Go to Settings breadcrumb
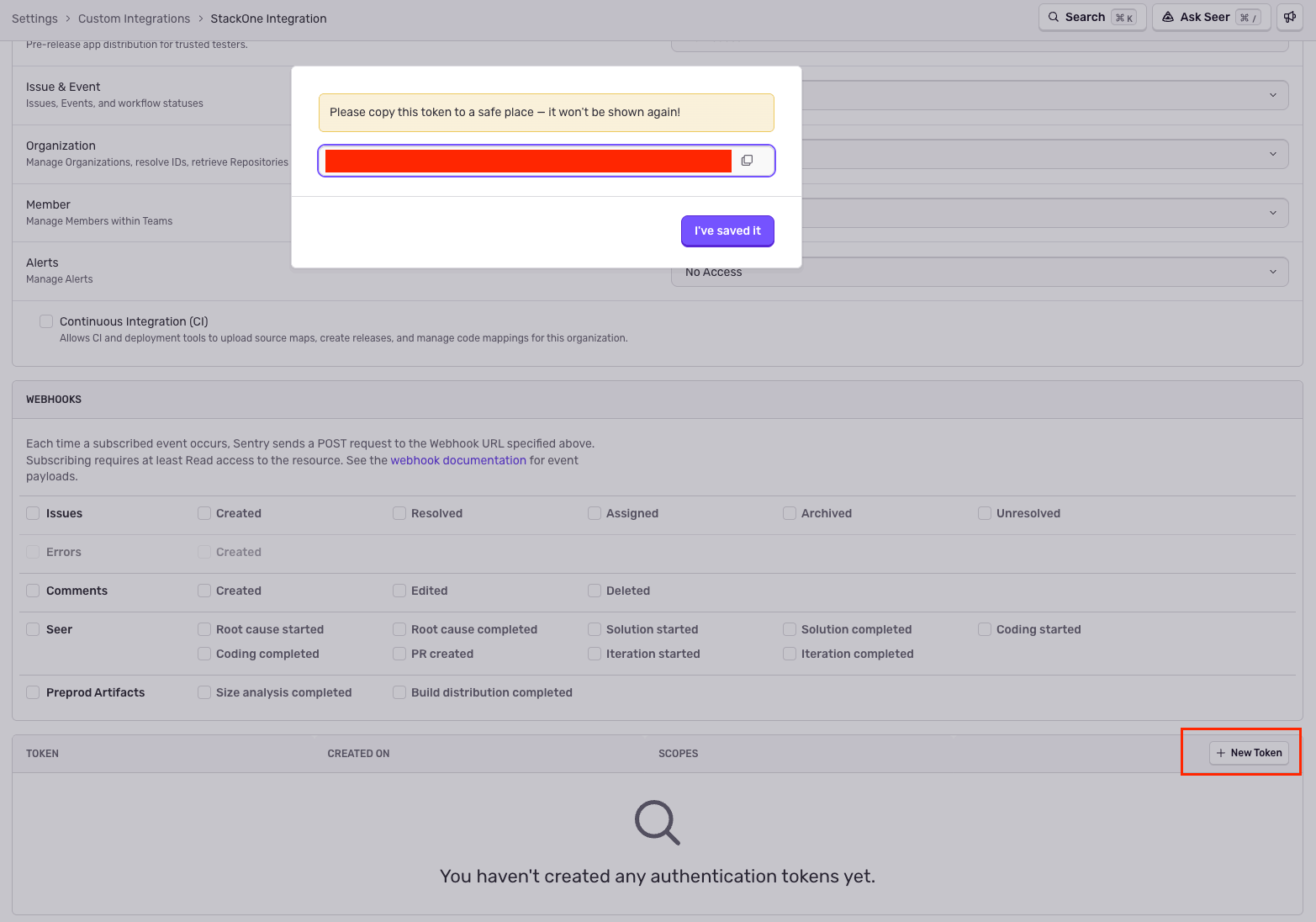This screenshot has height=922, width=1316. (x=34, y=19)
